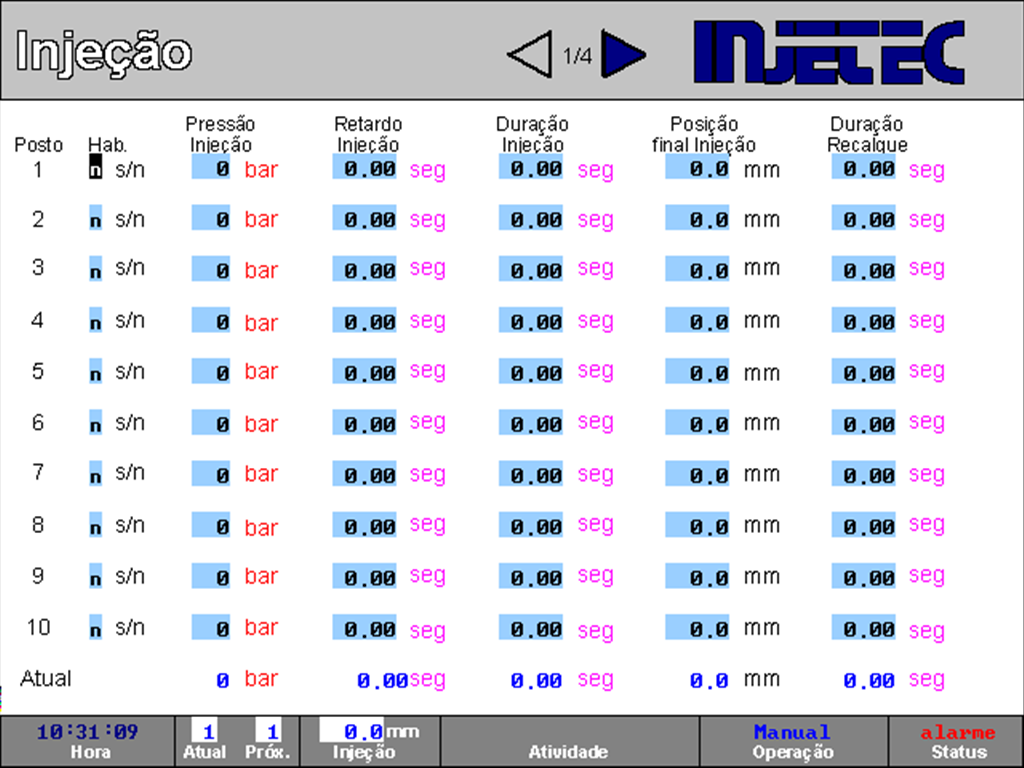Click the INJETEC logo

click(829, 52)
